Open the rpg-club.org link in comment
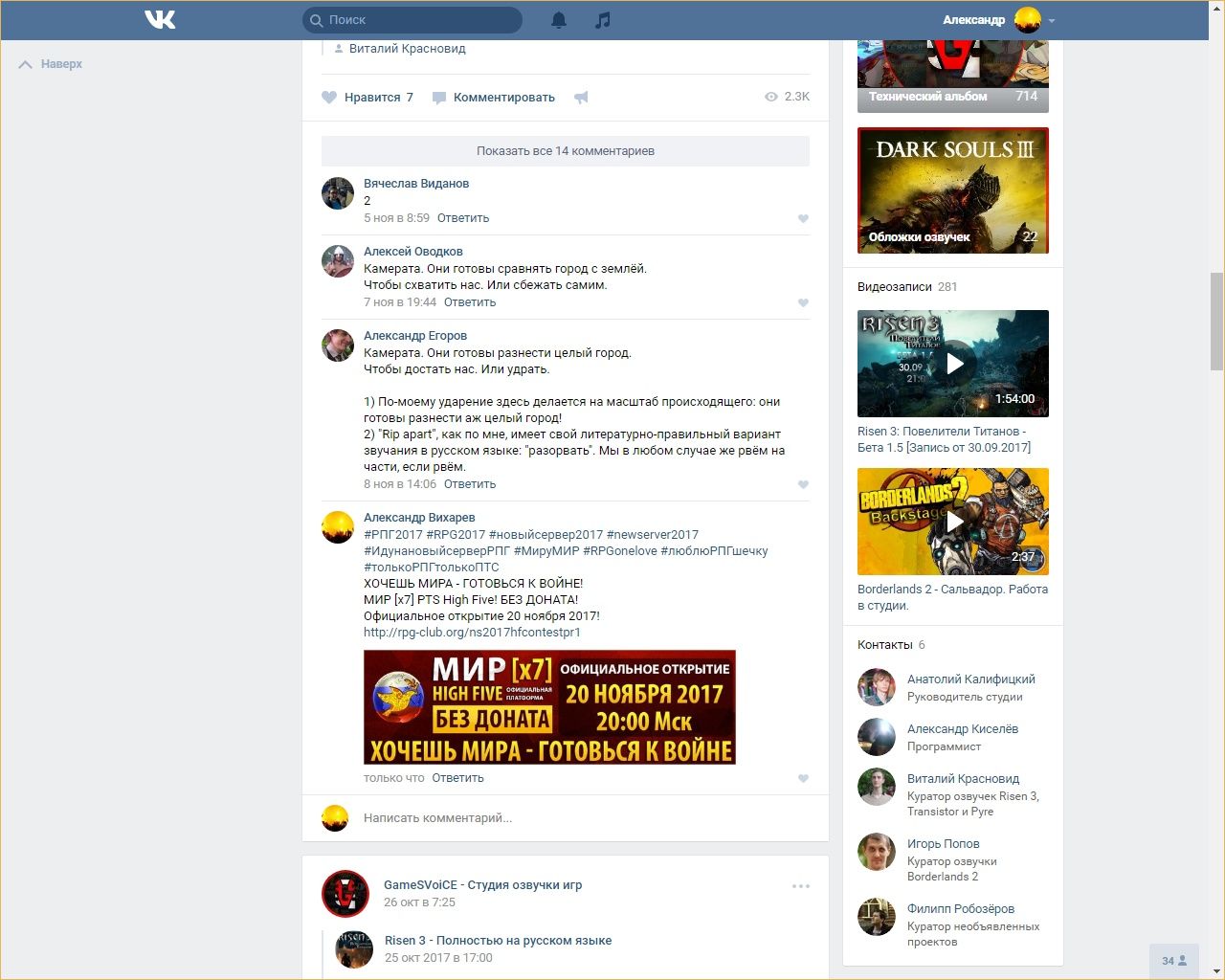 click(472, 633)
